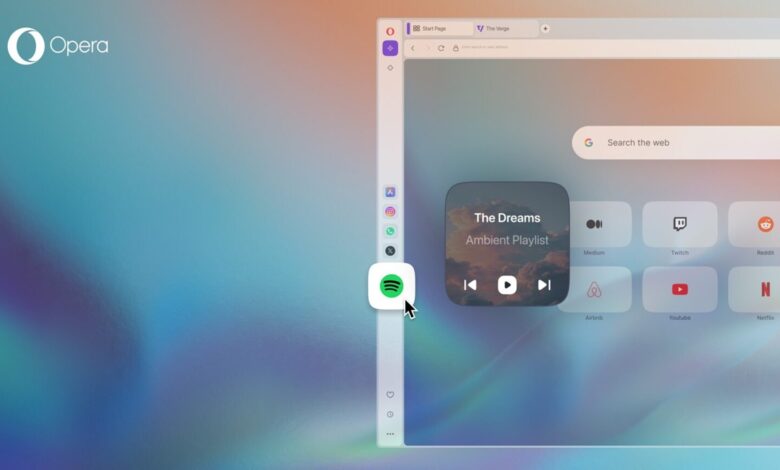
Task: Click The Dreams track title
Action: 507,218
